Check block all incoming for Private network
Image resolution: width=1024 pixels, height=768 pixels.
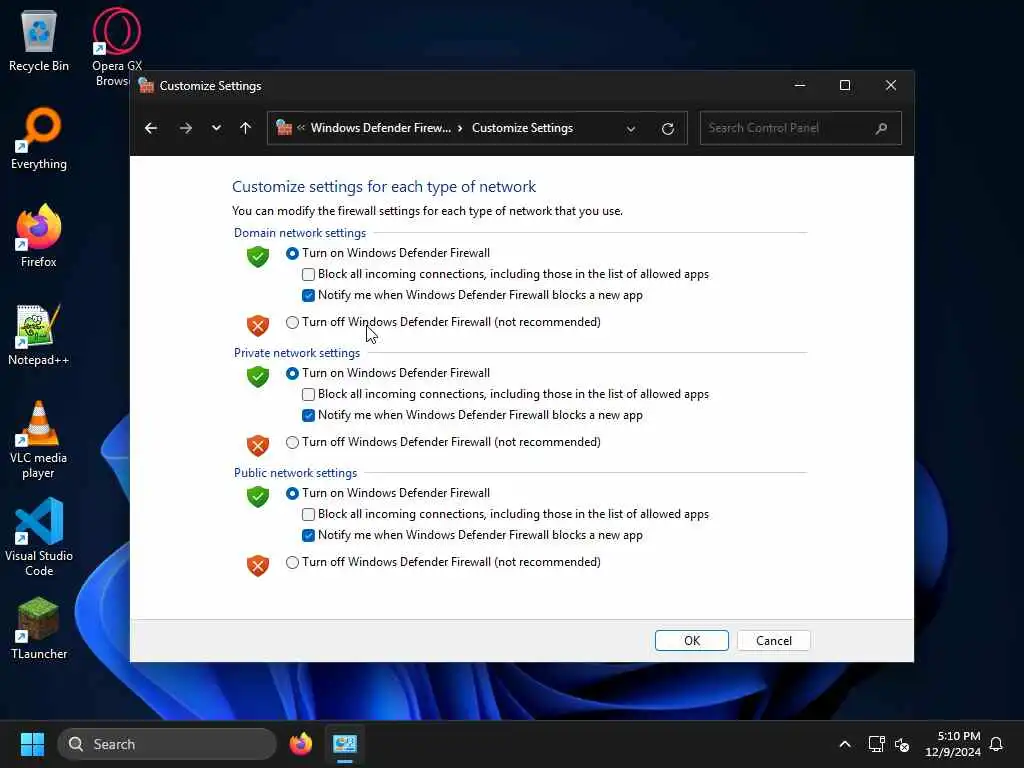(308, 394)
